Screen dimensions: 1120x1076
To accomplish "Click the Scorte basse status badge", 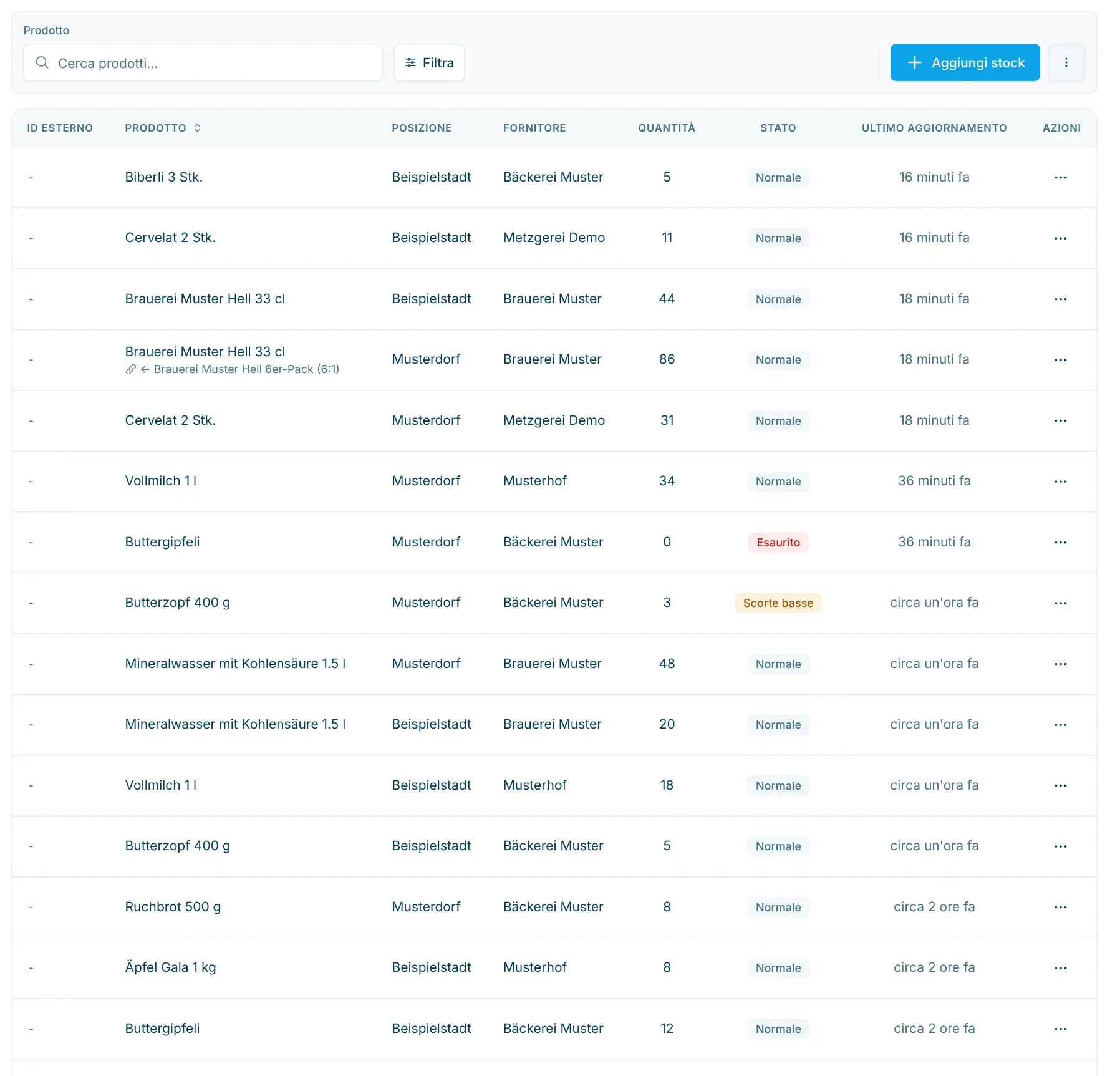I will (x=778, y=603).
